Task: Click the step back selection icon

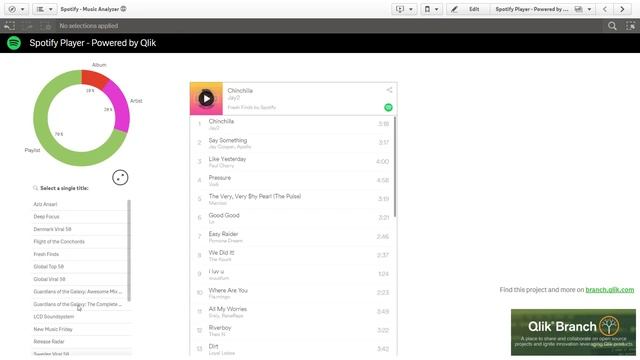Action: 9,26
